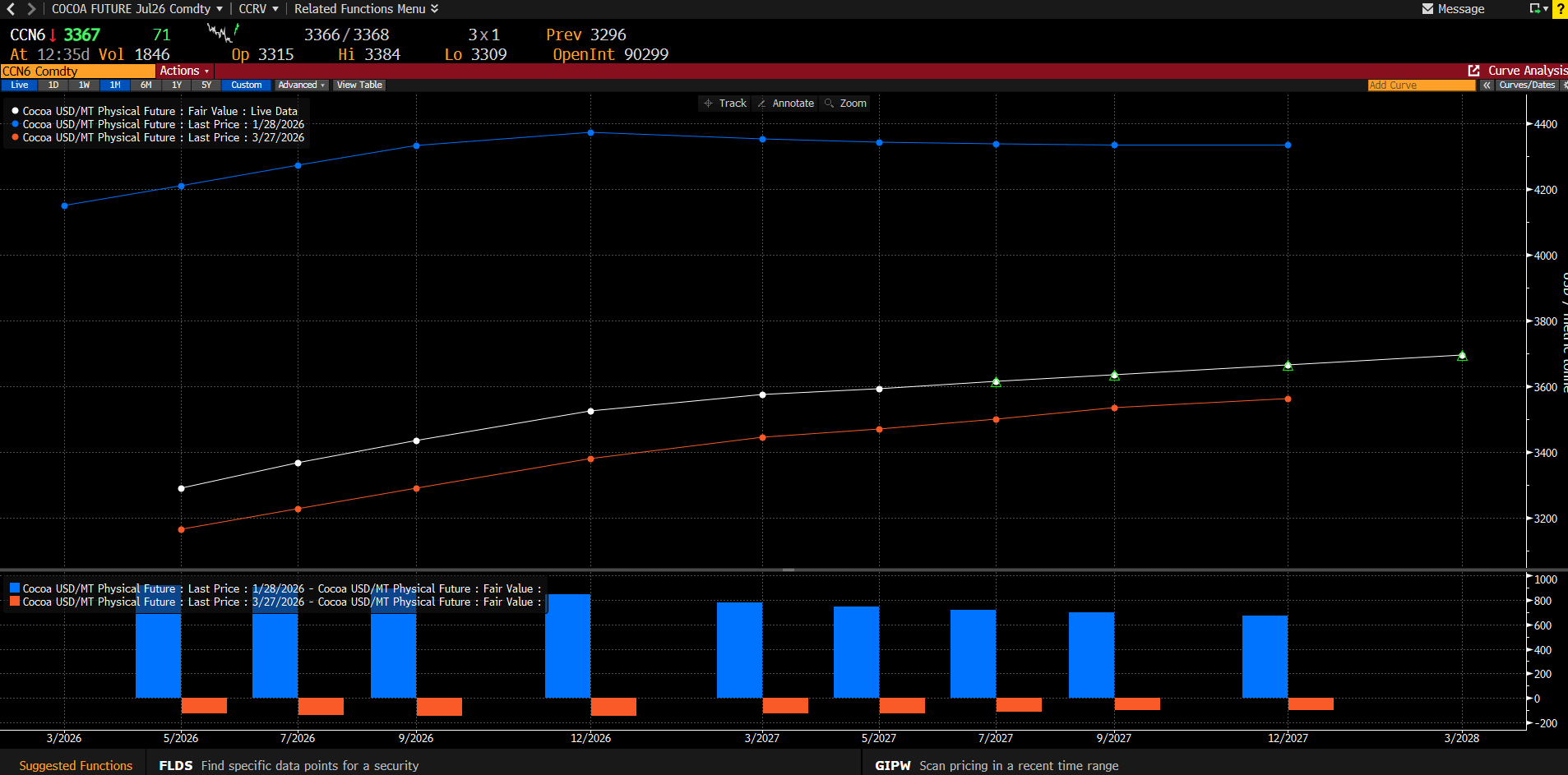Open the Curves/Dates tab
Screen dimensions: 1568x775
[x=1526, y=85]
